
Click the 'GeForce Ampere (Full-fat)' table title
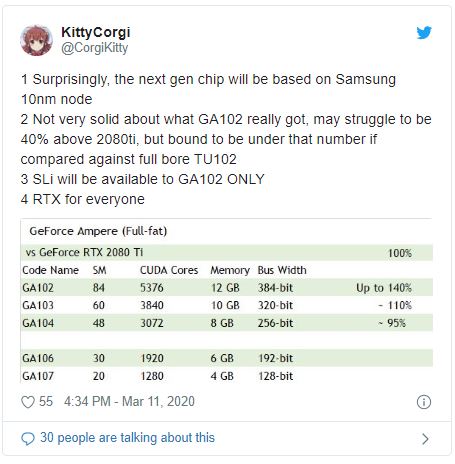point(98,231)
